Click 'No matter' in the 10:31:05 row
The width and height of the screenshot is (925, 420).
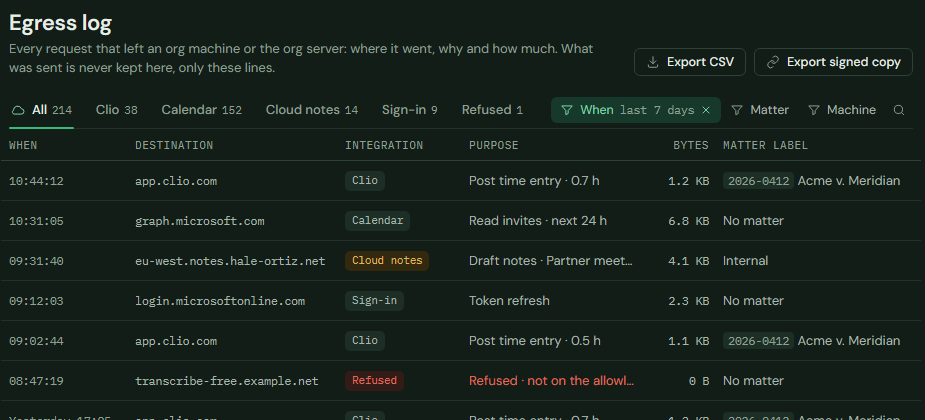pyautogui.click(x=753, y=221)
